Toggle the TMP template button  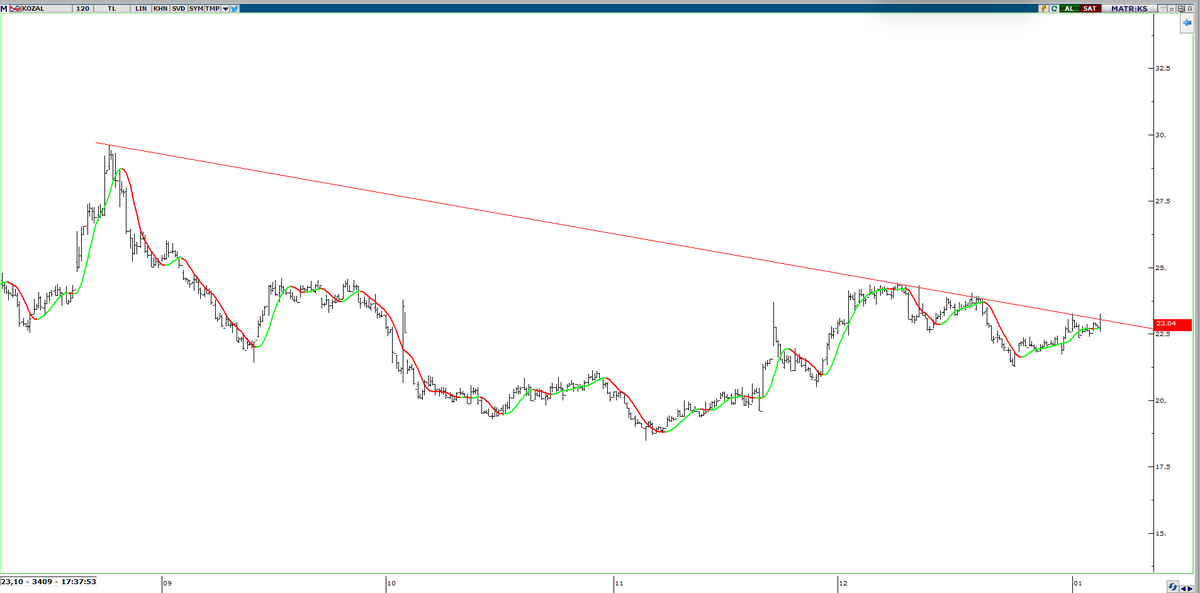pyautogui.click(x=211, y=6)
